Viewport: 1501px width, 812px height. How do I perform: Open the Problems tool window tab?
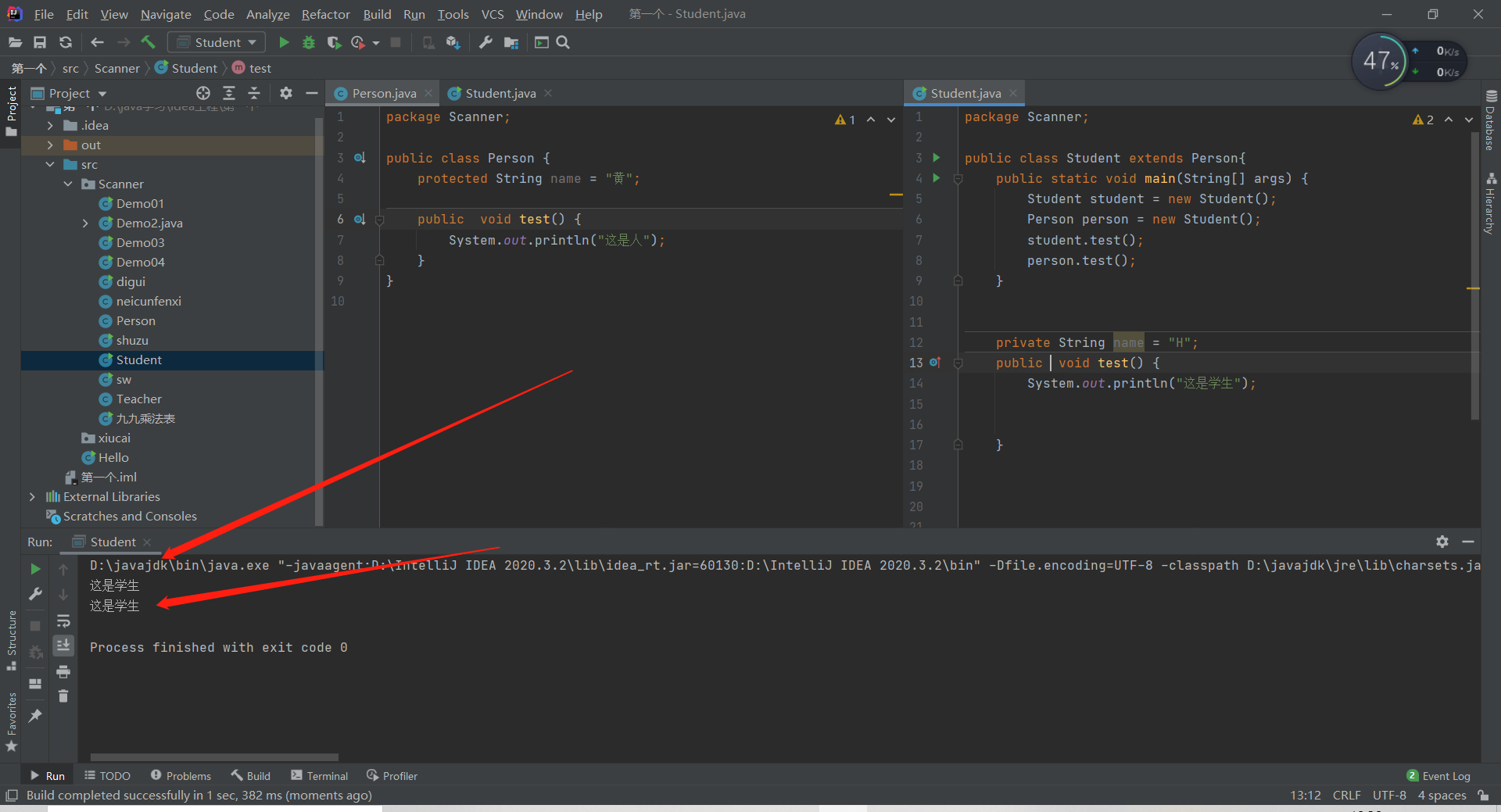[181, 775]
